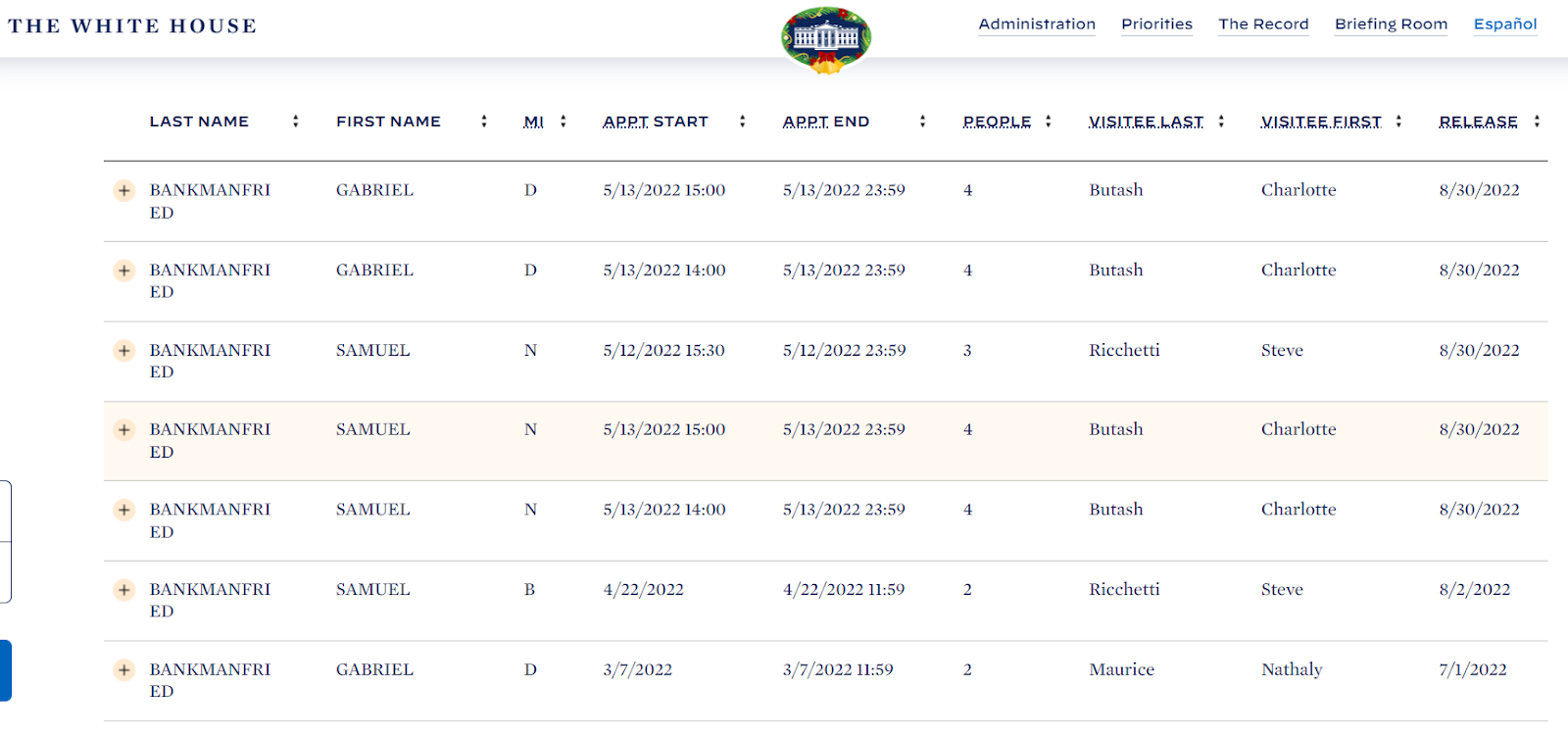Sort by Visitee Last column
Viewport: 1568px width, 737px height.
pyautogui.click(x=1146, y=122)
